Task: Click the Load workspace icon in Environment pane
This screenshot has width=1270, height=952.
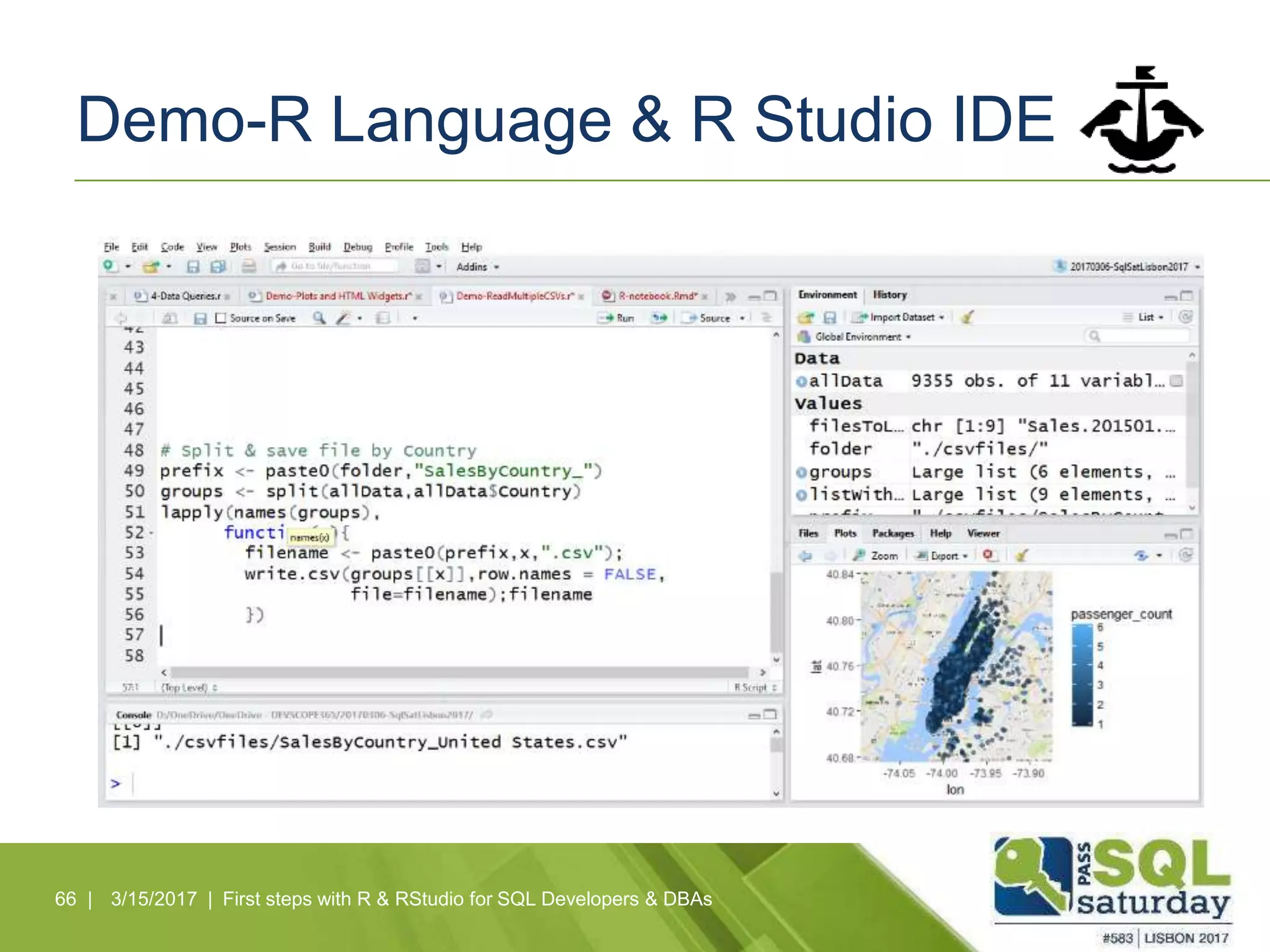Action: coord(806,317)
